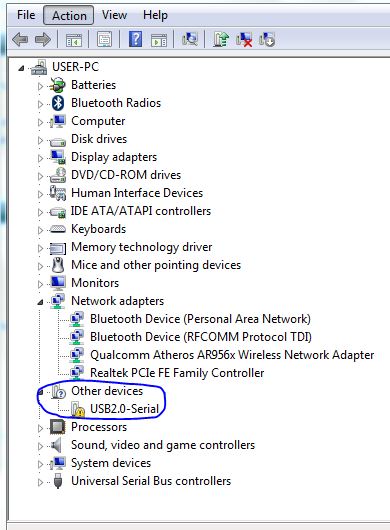Image resolution: width=390 pixels, height=530 pixels.
Task: Click Scan for hardware changes icon
Action: pos(190,39)
